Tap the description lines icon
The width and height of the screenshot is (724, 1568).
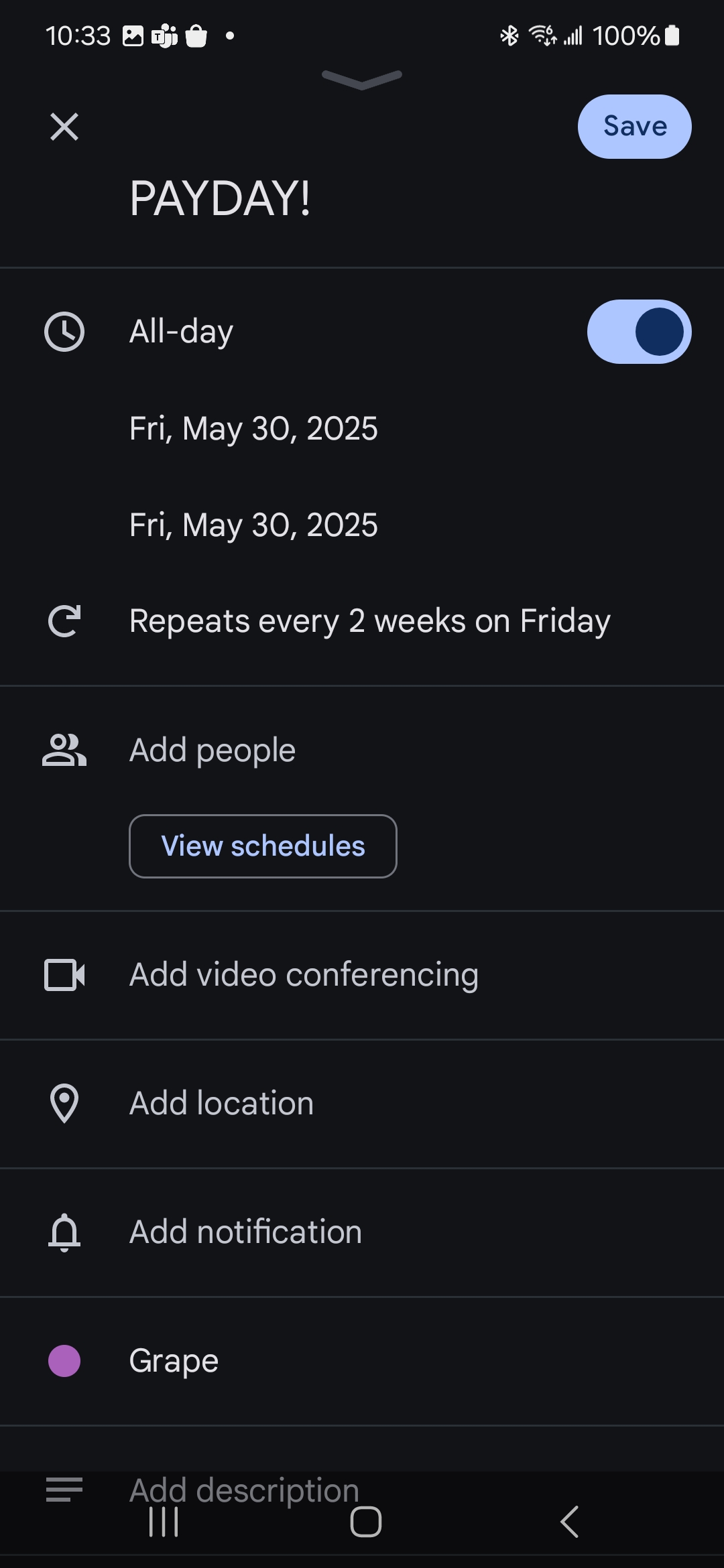click(x=64, y=1490)
